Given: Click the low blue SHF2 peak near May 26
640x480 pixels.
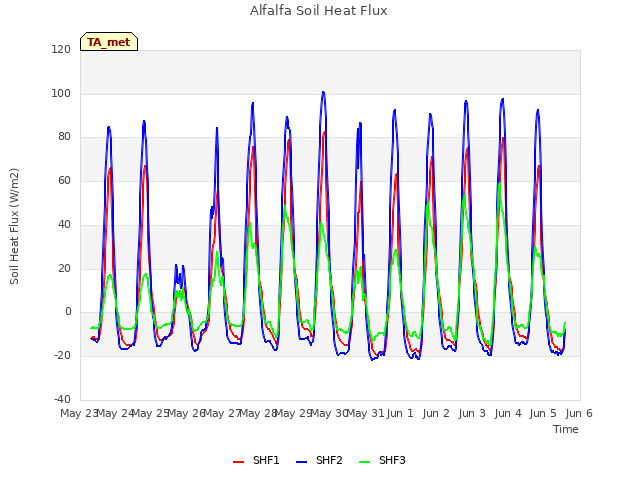Looking at the screenshot, I should (x=176, y=265).
